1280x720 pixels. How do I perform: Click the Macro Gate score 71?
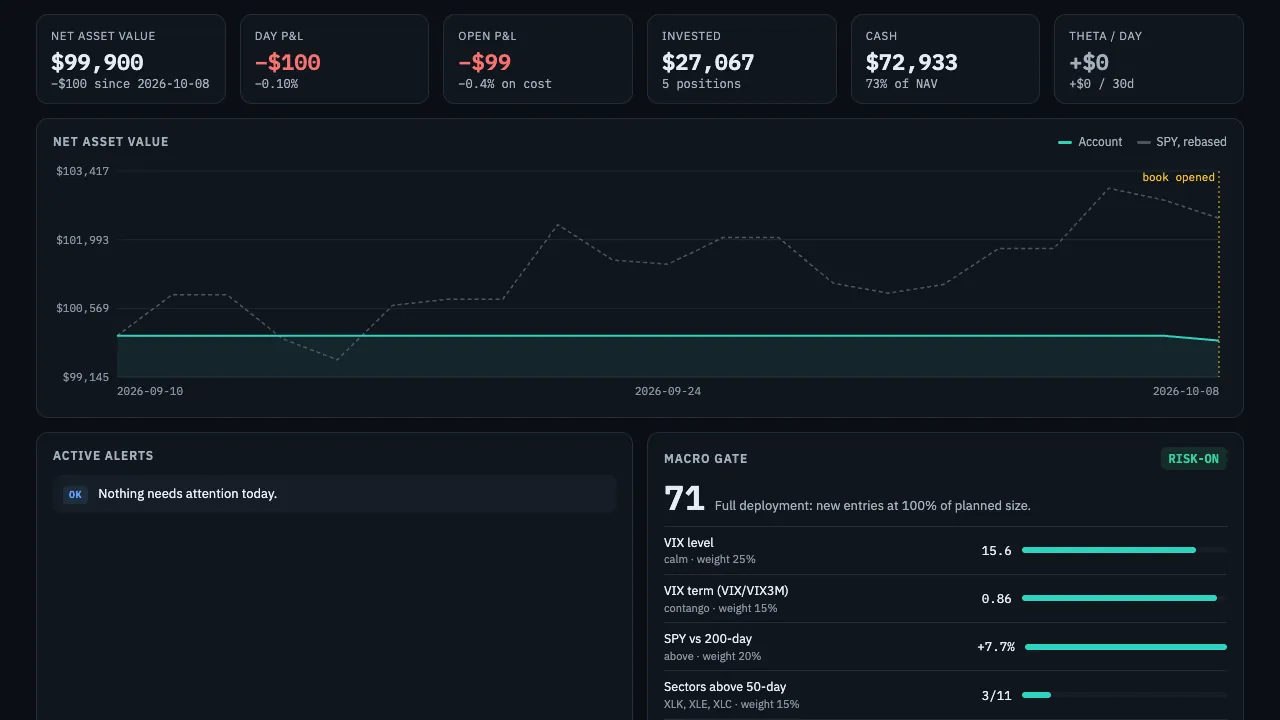[684, 498]
